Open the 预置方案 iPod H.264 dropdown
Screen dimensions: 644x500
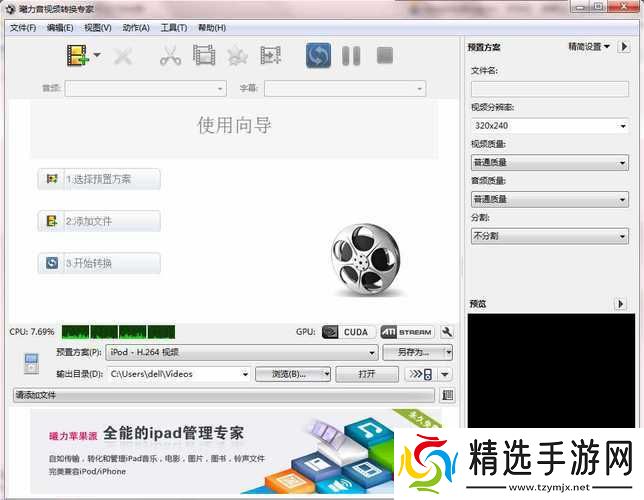tap(241, 352)
